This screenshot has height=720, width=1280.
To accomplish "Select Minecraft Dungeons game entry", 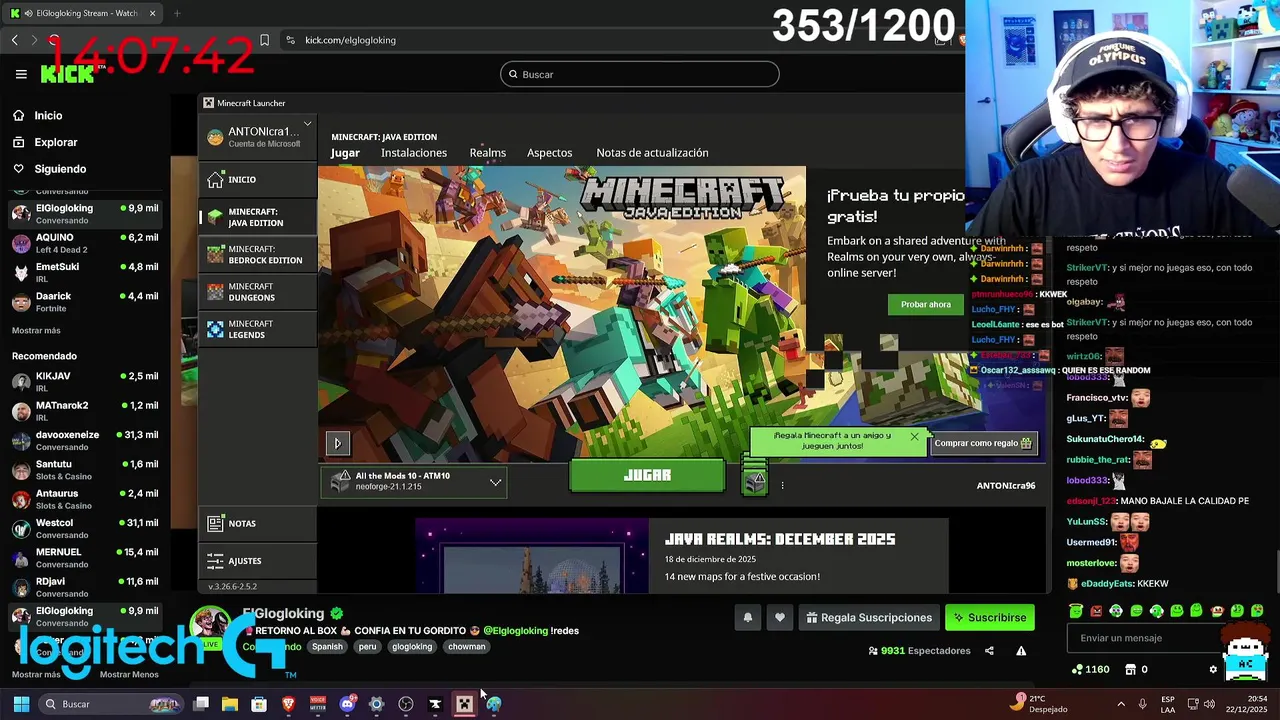I will pyautogui.click(x=258, y=292).
